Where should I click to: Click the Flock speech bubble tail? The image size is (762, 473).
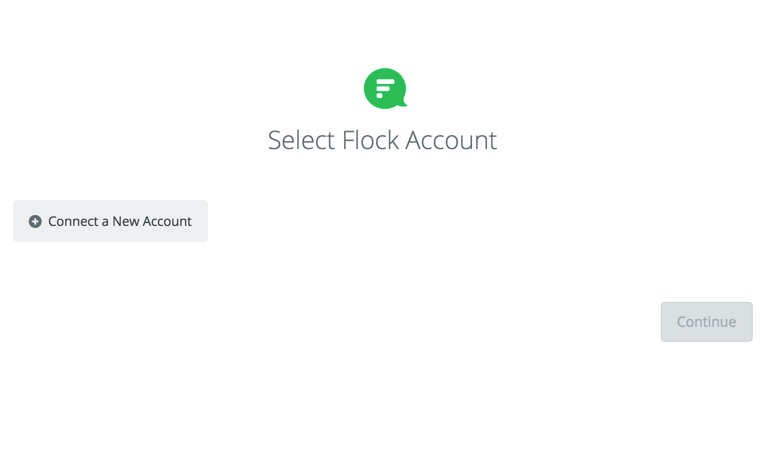pos(402,102)
